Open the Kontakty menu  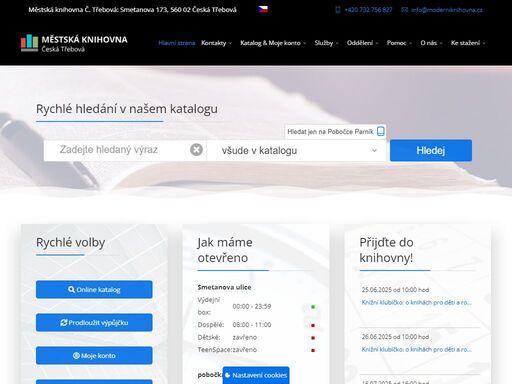(216, 43)
